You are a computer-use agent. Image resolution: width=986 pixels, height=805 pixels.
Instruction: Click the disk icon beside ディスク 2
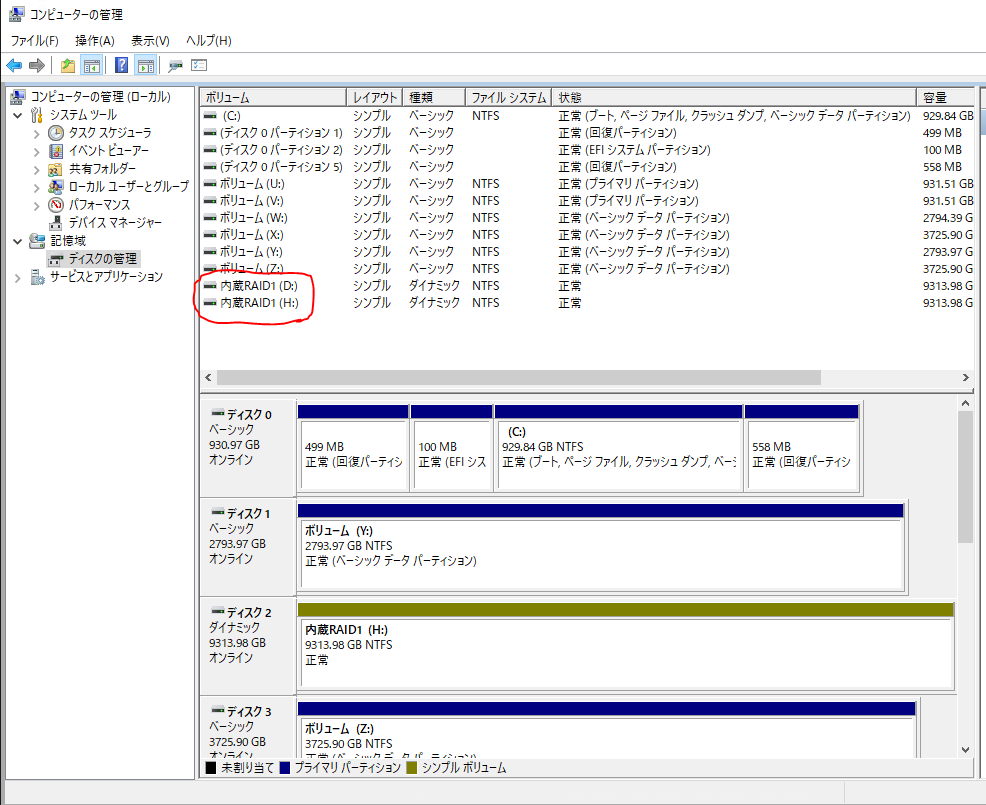[x=218, y=611]
